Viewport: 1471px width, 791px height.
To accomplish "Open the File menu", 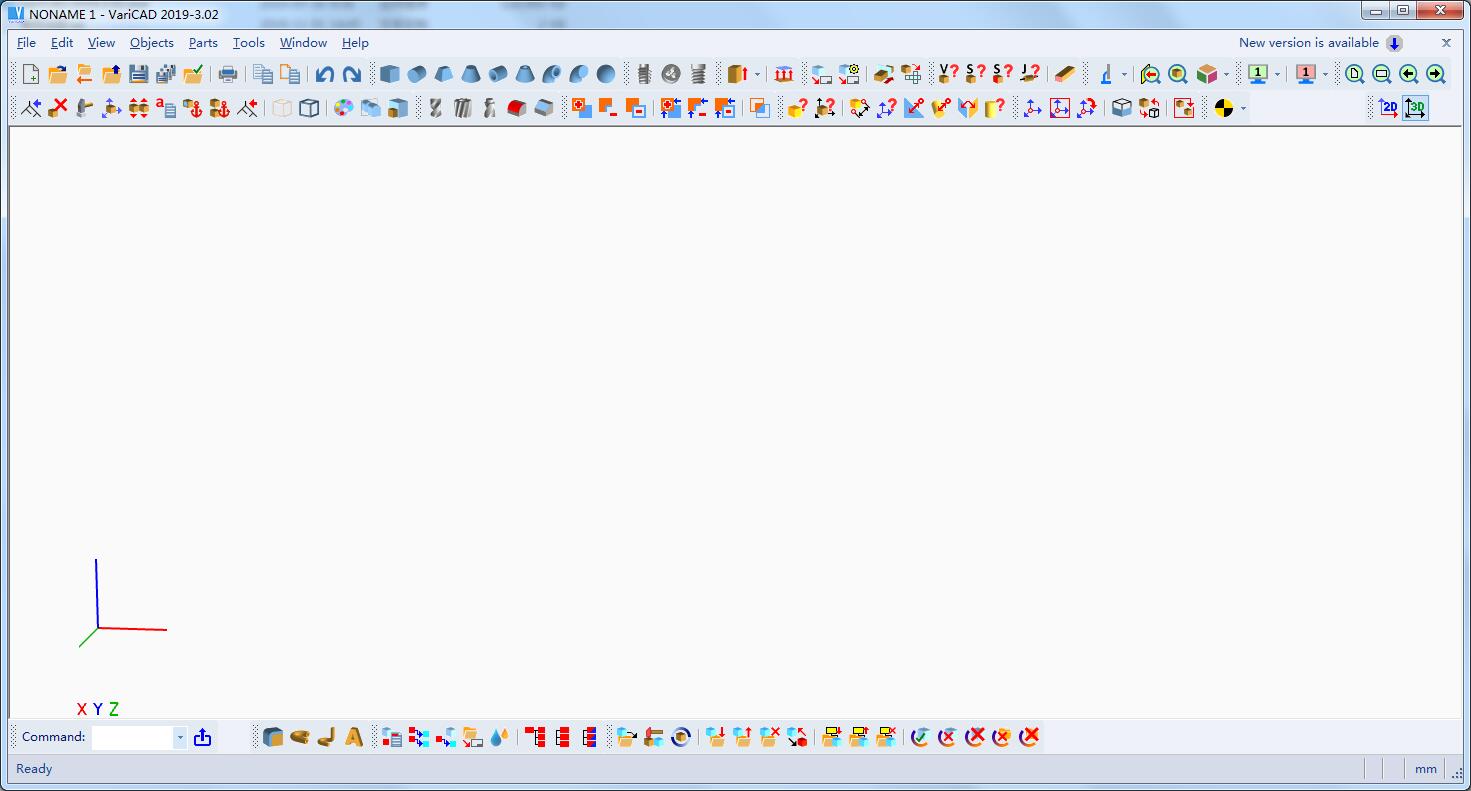I will coord(27,43).
